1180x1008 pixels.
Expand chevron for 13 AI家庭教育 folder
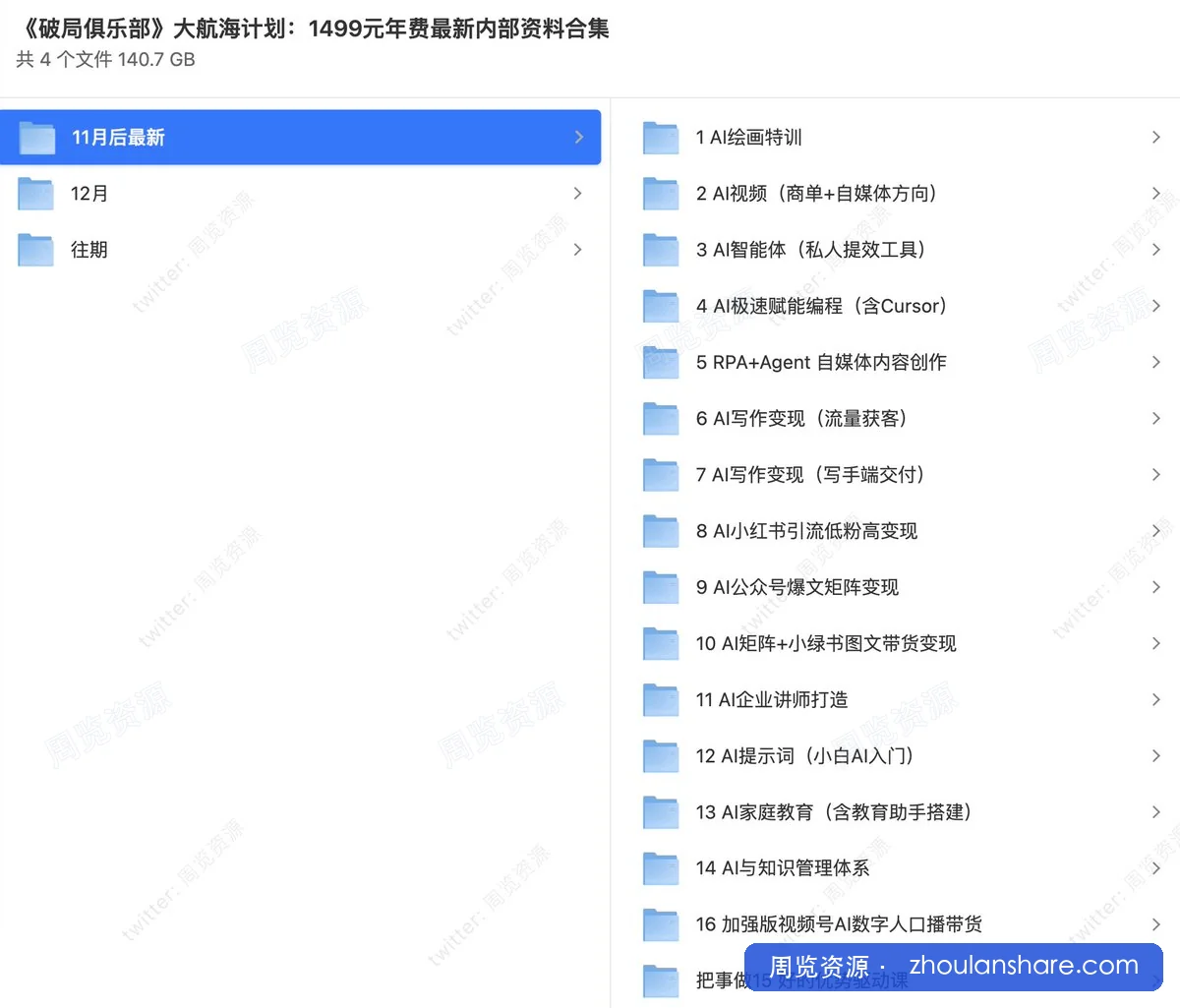(x=1156, y=812)
